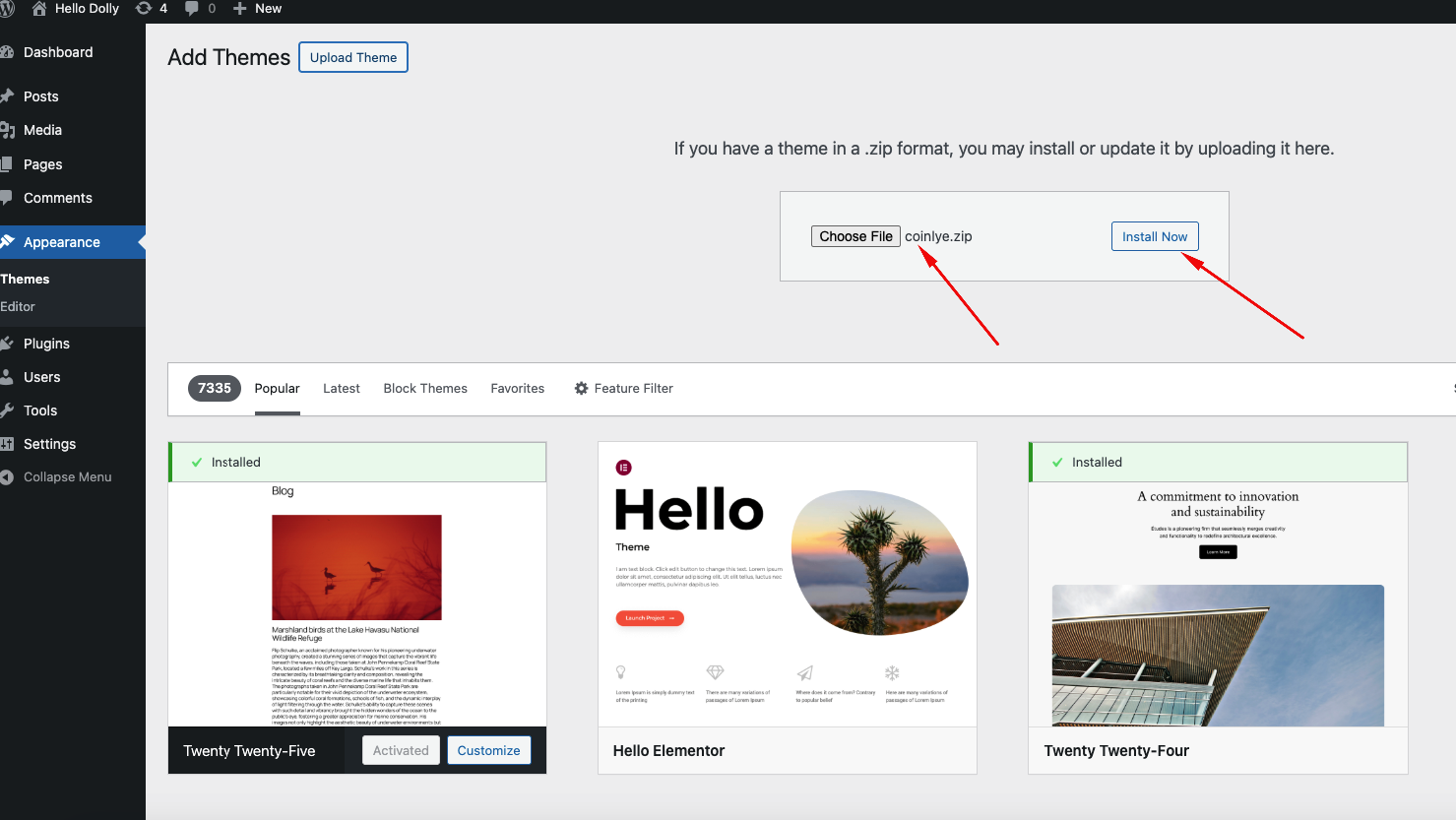Click the Twenty Twenty-Five theme name
Viewport: 1456px width, 820px height.
click(x=250, y=751)
